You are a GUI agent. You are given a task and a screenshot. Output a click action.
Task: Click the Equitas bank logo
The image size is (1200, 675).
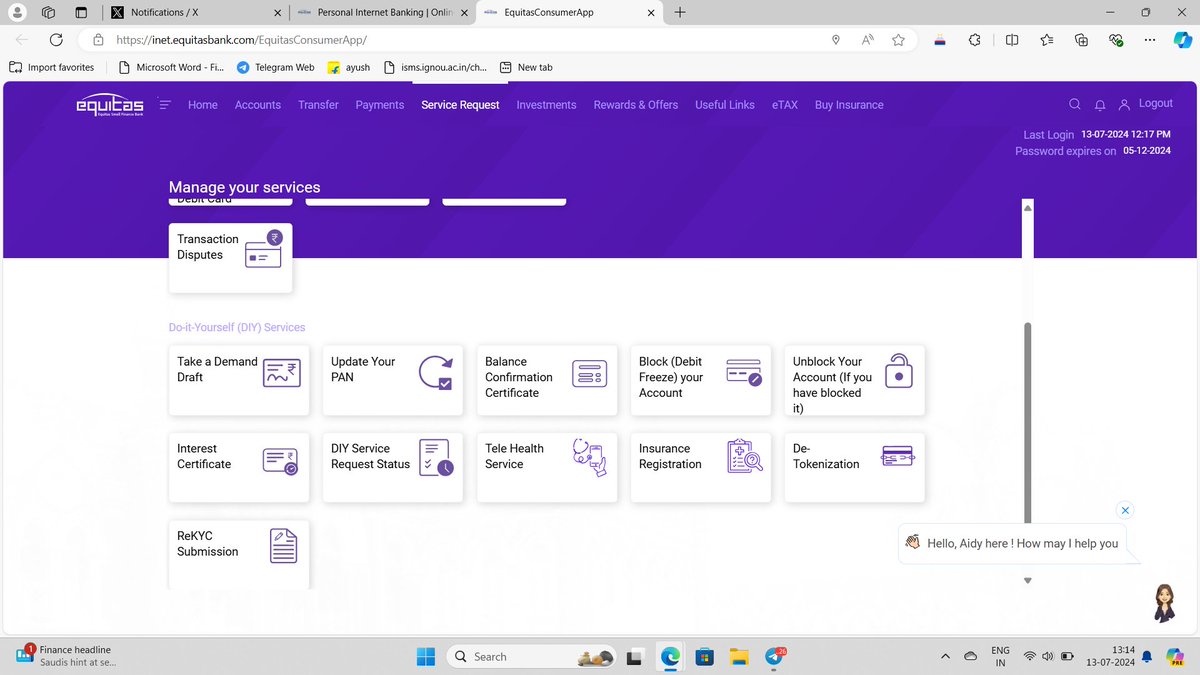coord(110,105)
